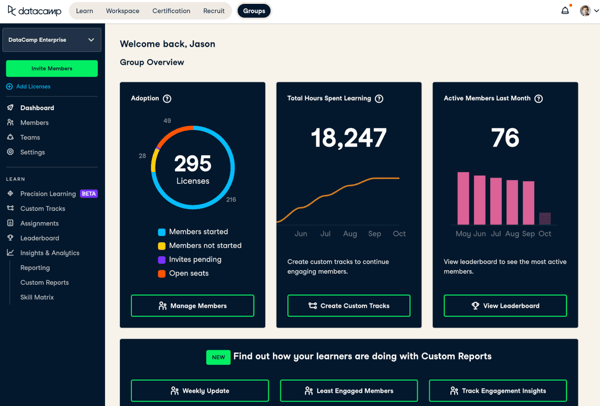Expand the DataCamp Enterprise group selector
The width and height of the screenshot is (600, 406).
coord(52,40)
